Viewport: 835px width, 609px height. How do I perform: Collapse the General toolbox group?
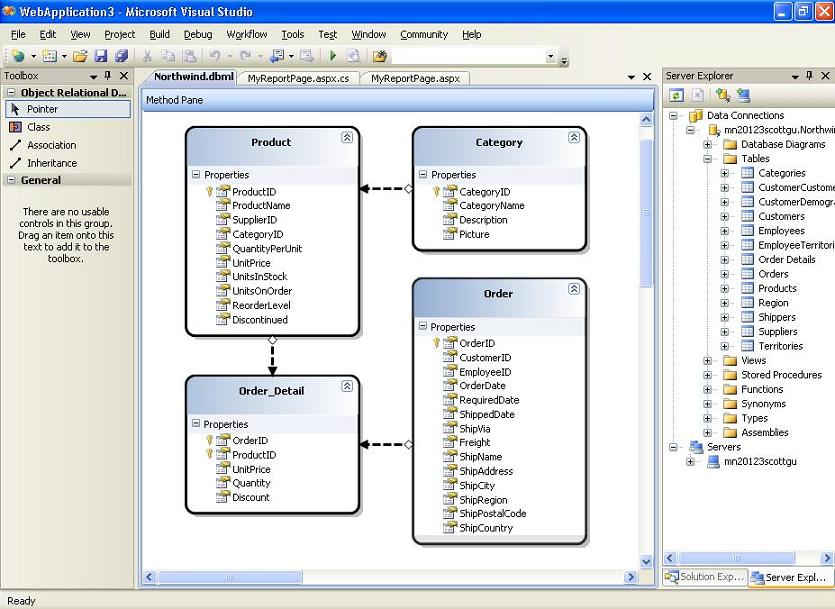pyautogui.click(x=11, y=180)
